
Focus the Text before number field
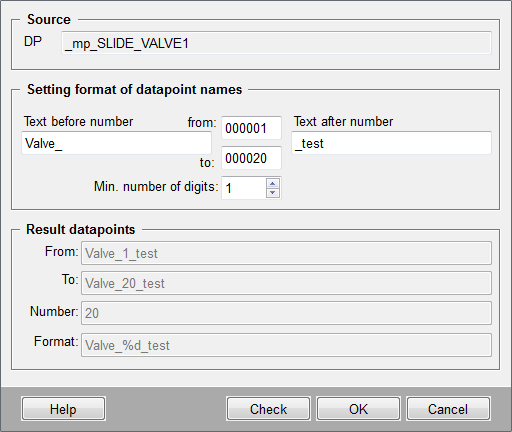(116, 143)
